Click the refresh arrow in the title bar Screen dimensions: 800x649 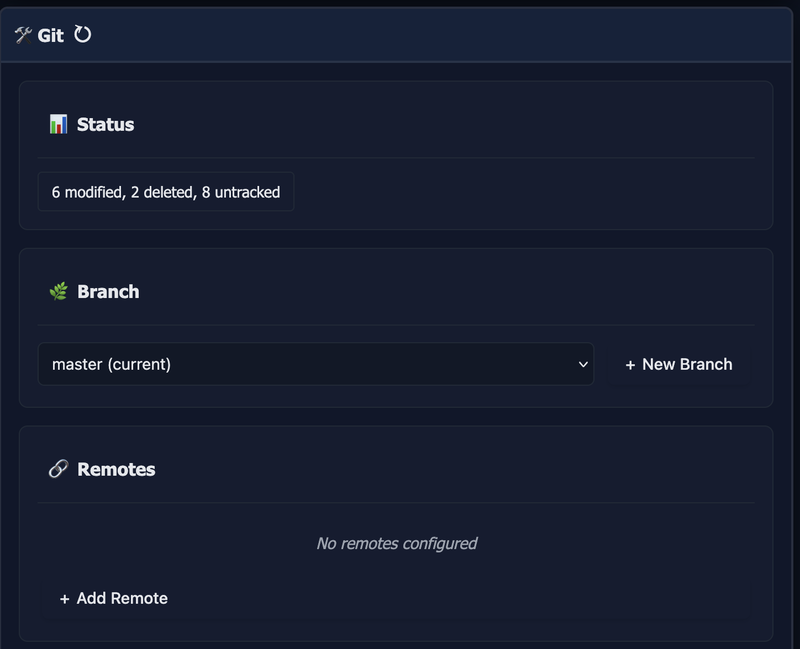click(82, 33)
